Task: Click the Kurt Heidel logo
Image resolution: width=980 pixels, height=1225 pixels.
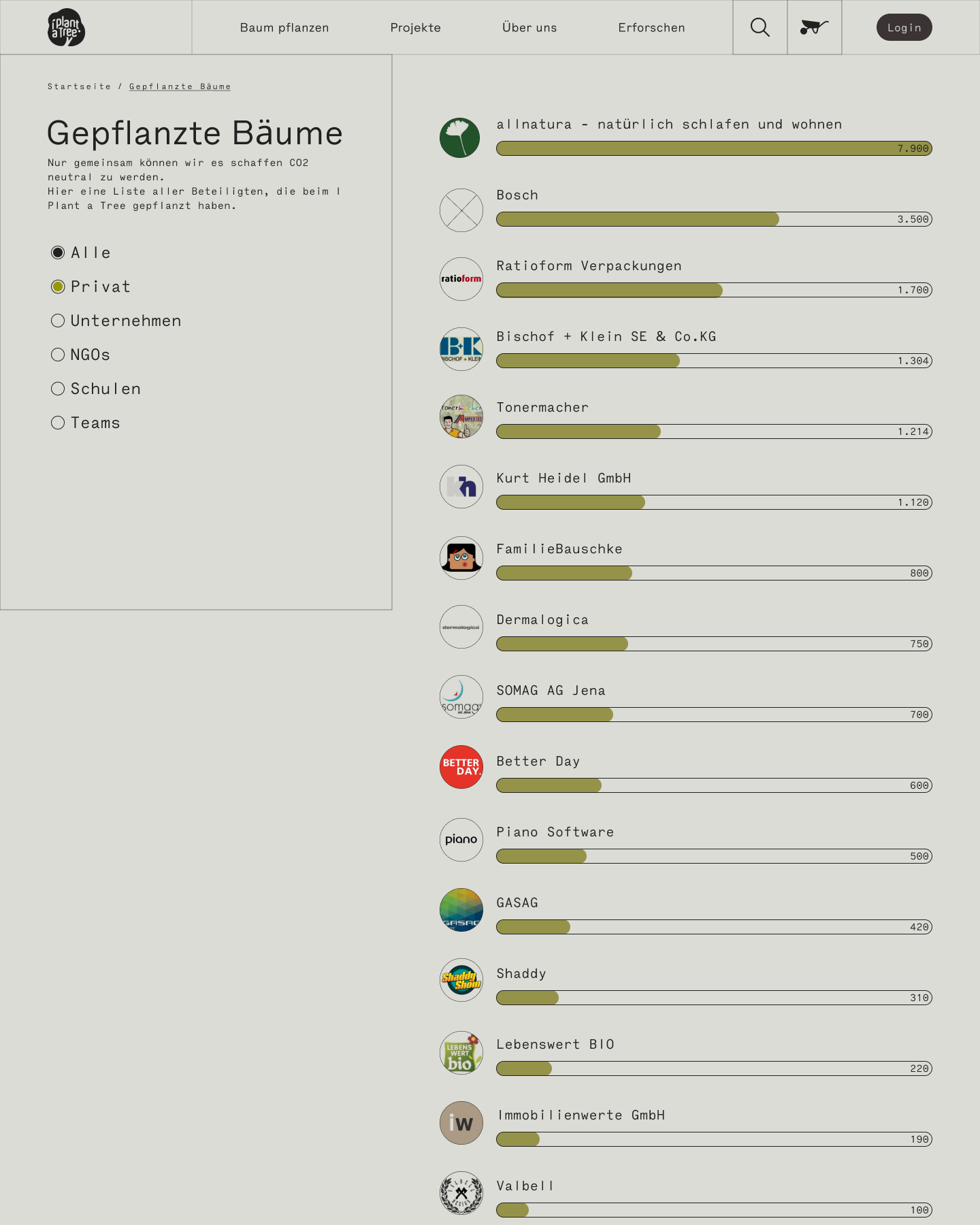Action: coord(461,487)
